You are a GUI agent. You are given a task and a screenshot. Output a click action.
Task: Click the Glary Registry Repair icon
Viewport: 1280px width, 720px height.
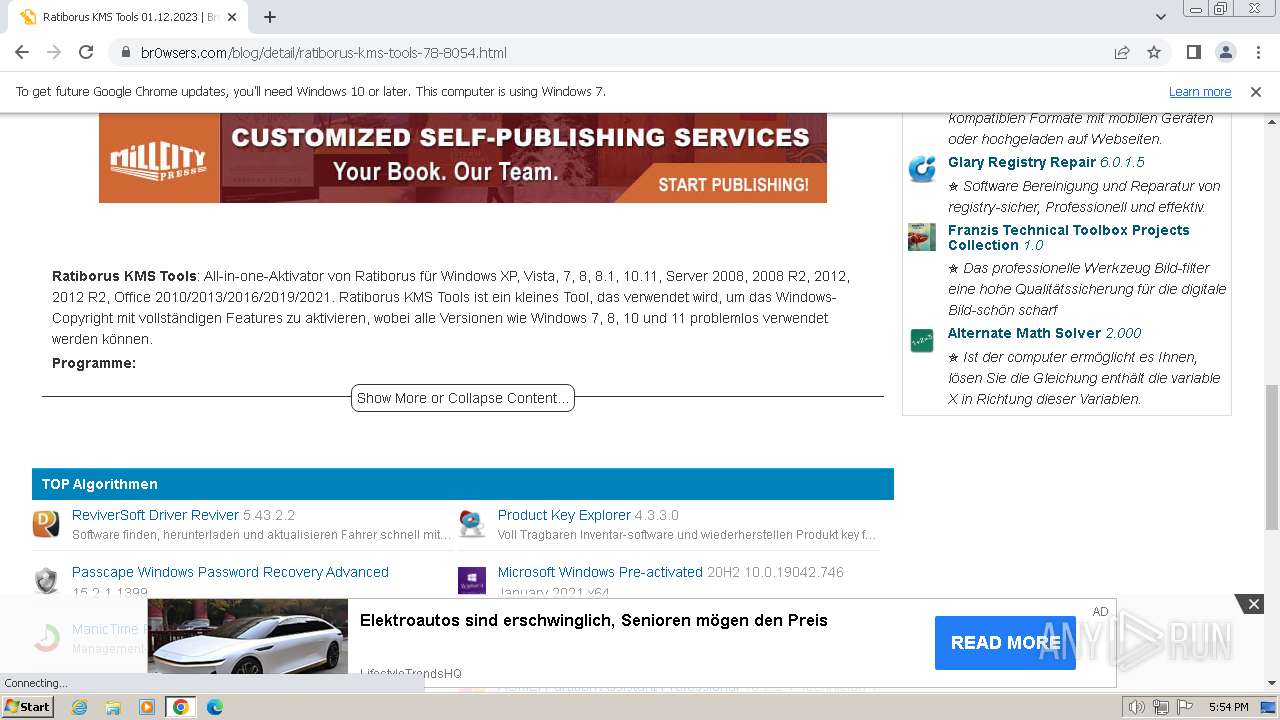922,169
